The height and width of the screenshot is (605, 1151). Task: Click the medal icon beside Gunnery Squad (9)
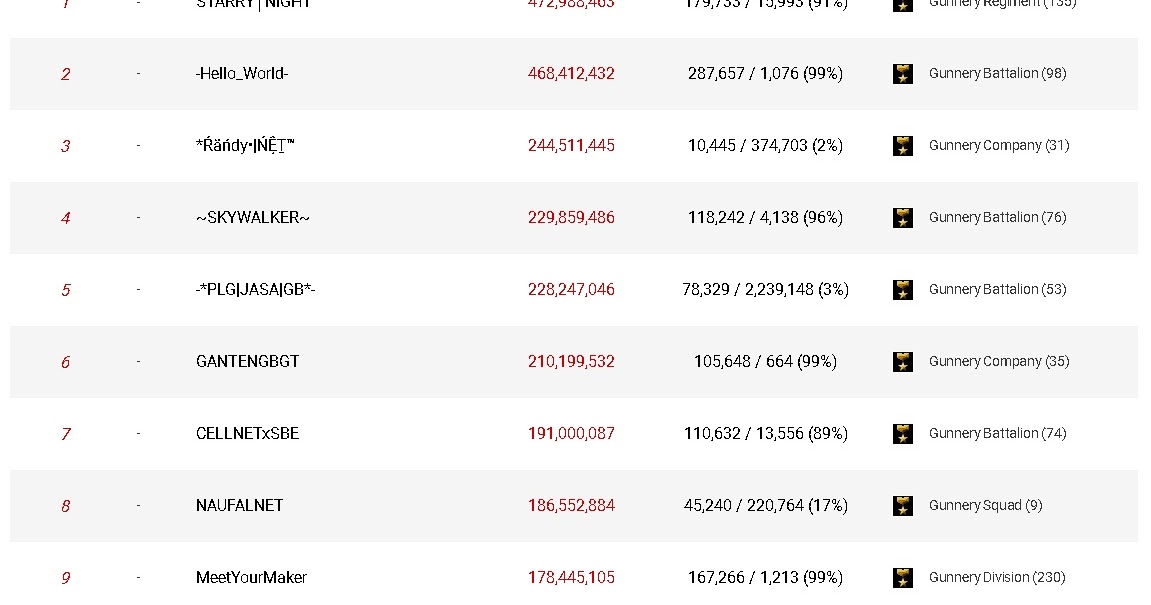(x=902, y=506)
